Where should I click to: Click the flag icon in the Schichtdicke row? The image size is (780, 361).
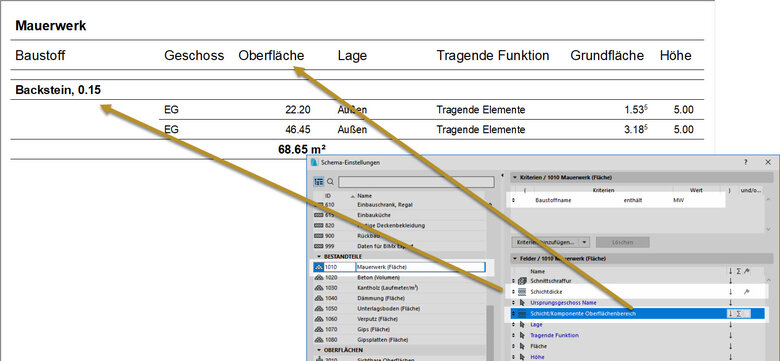(746, 292)
